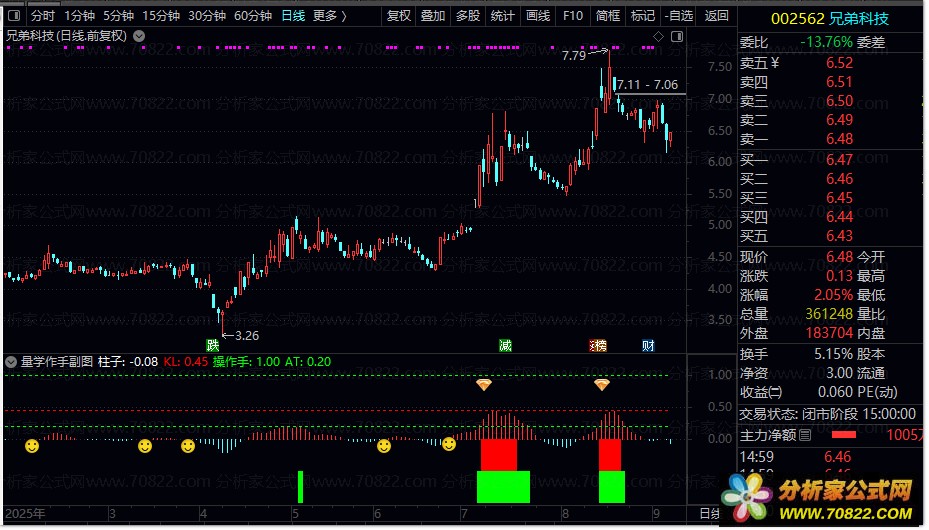Viewport: 929px width, 530px height.
Task: Collapse the 量学作手副图 indicator panel arrow
Action: (11, 362)
